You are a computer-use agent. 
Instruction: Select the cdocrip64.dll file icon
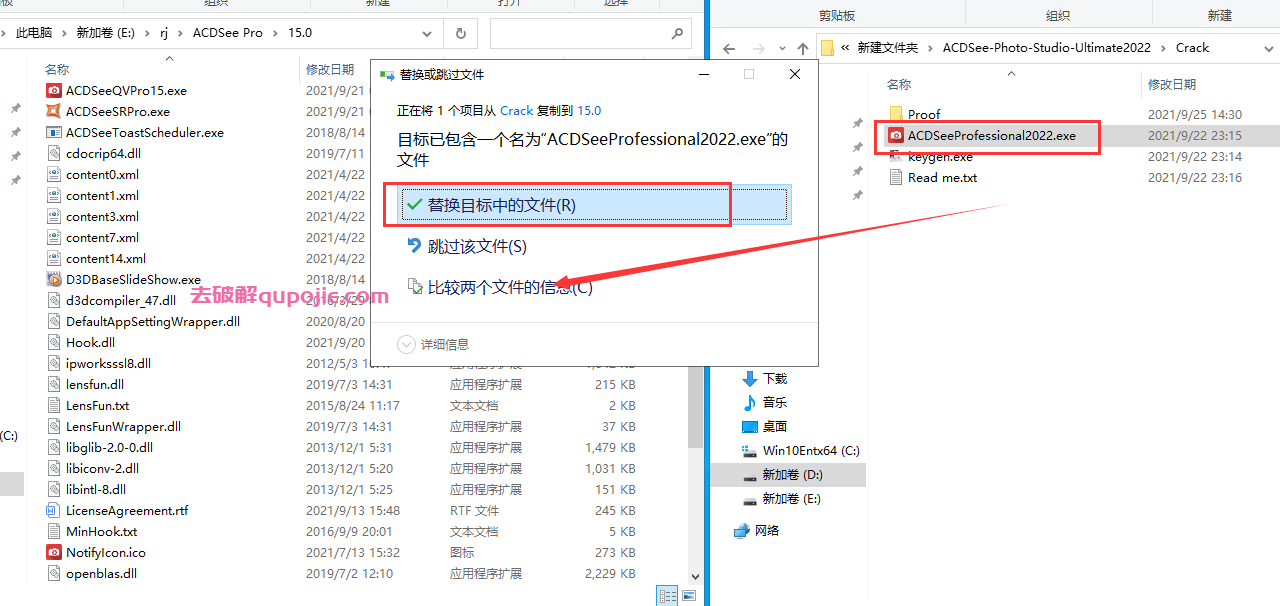54,153
